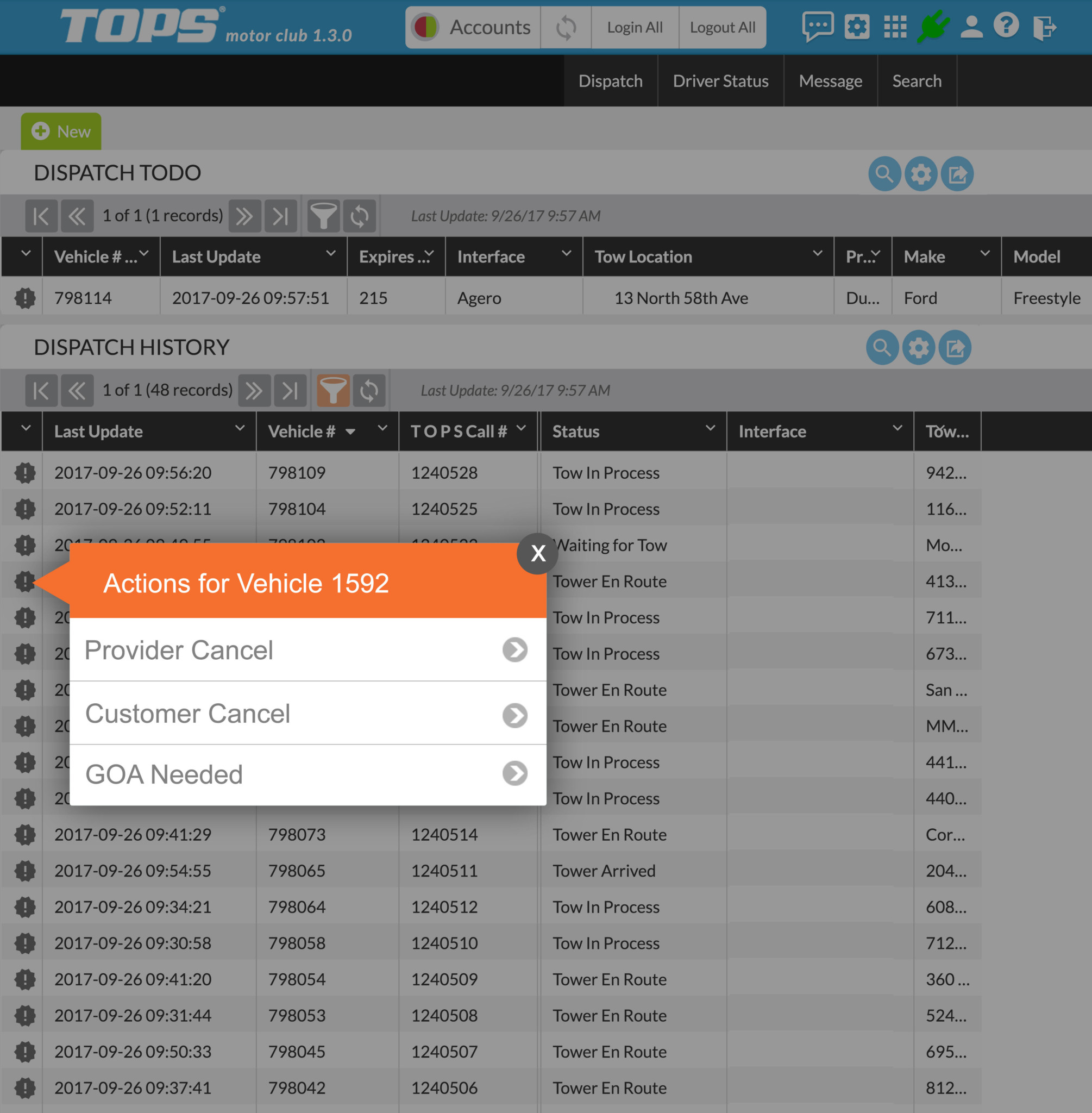Click the user profile icon
1092x1113 pixels.
coord(970,27)
